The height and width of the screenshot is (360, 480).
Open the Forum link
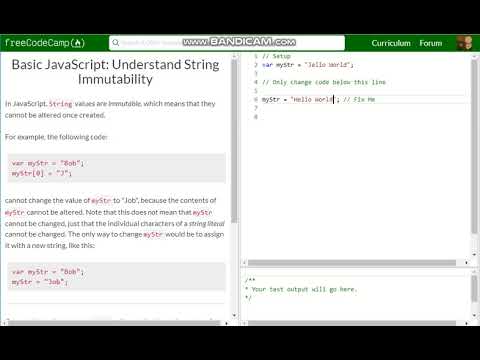click(x=431, y=43)
